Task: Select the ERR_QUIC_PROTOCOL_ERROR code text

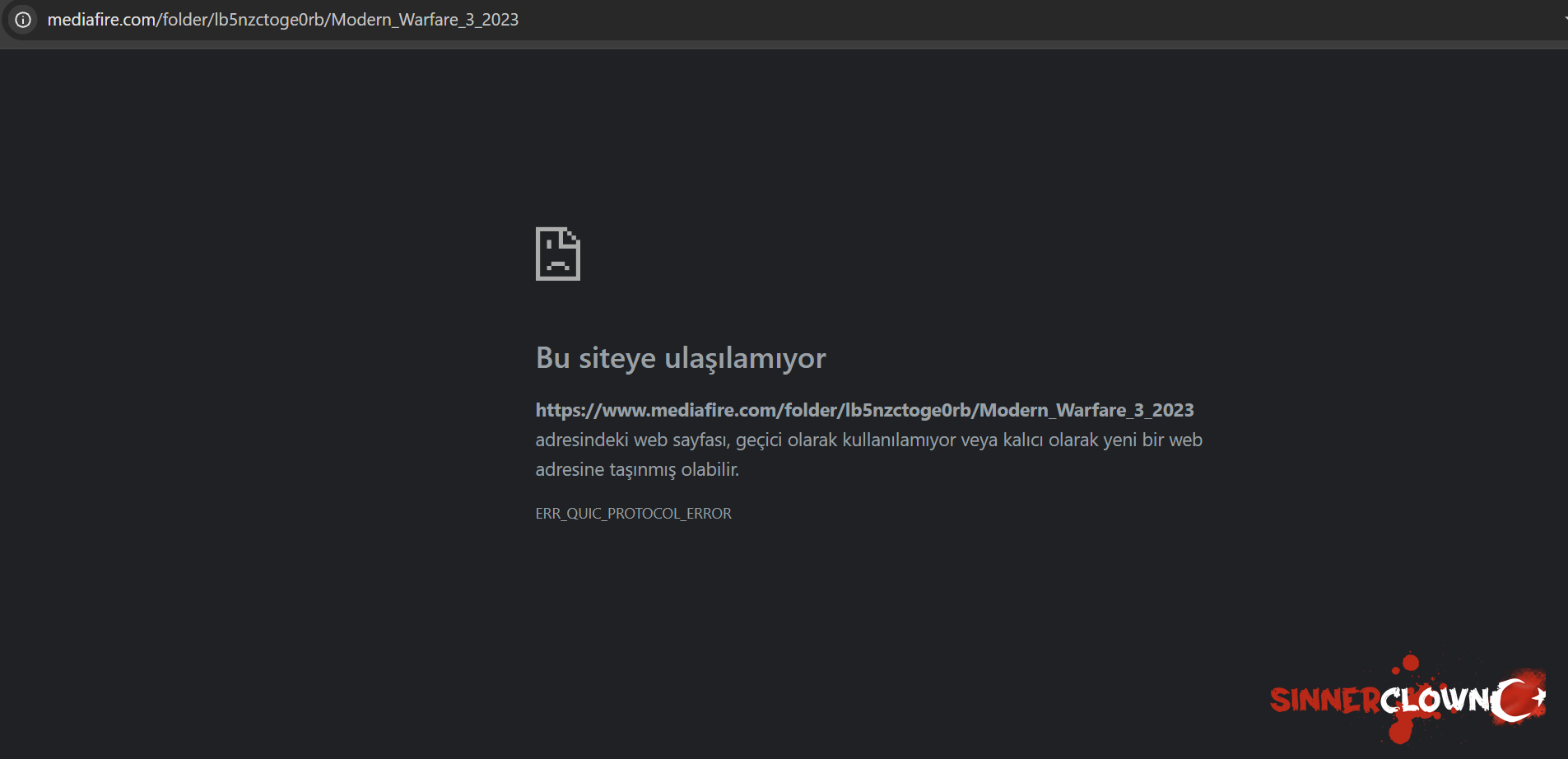Action: (x=633, y=514)
